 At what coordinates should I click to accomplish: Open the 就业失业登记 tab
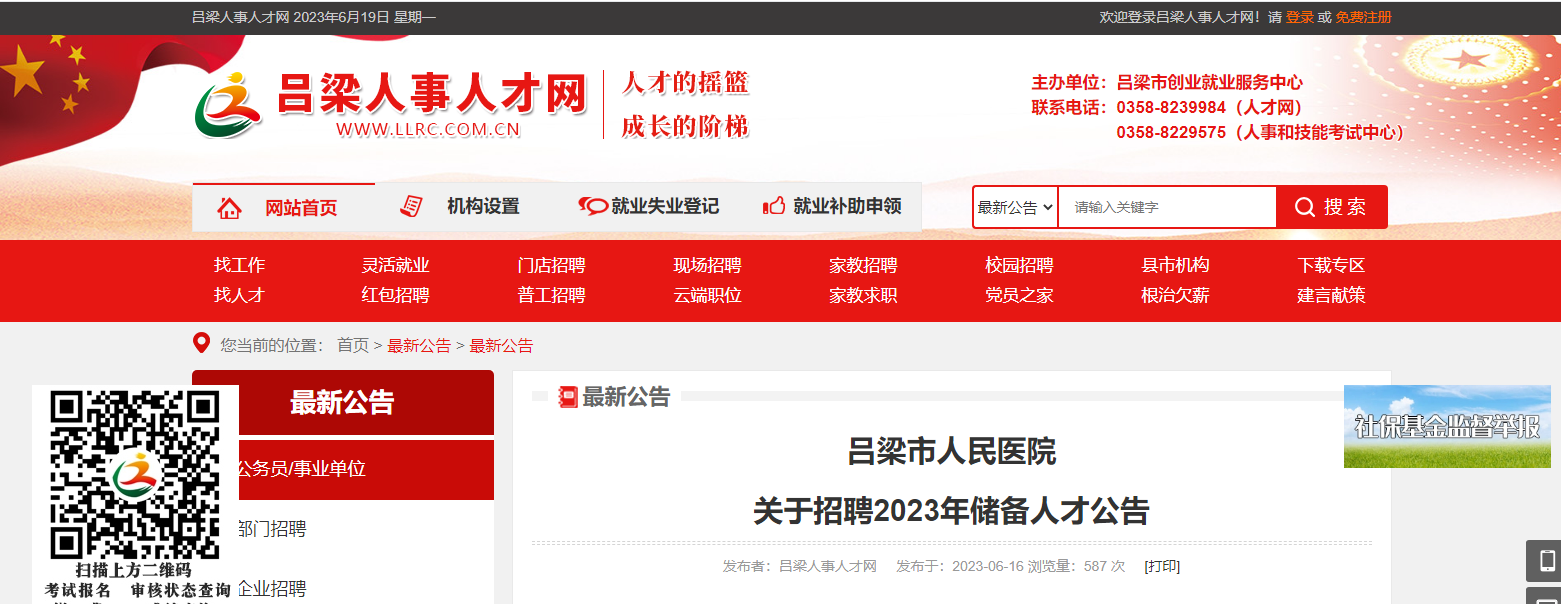(648, 207)
